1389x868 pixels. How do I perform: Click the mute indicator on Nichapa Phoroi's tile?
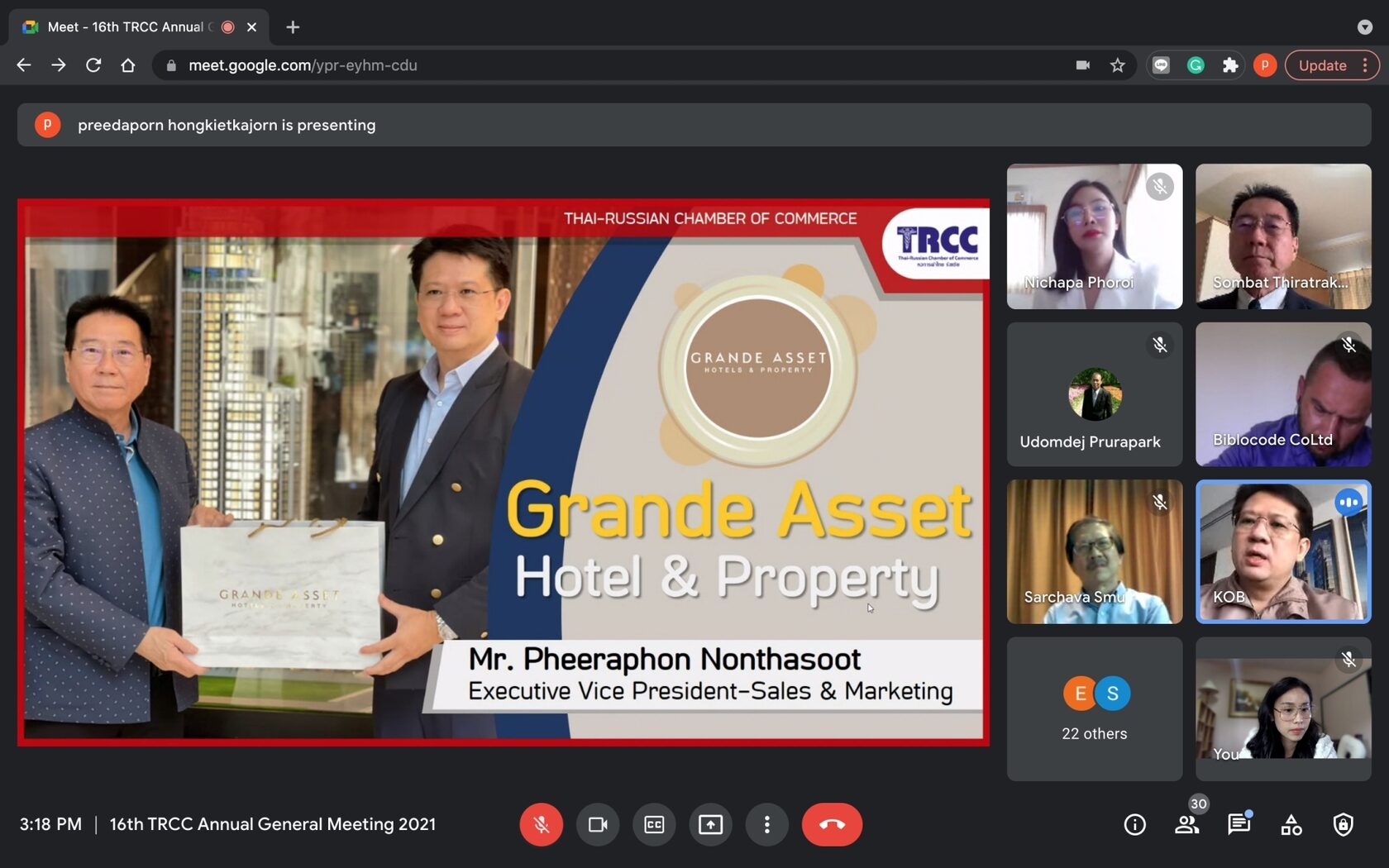pos(1160,187)
